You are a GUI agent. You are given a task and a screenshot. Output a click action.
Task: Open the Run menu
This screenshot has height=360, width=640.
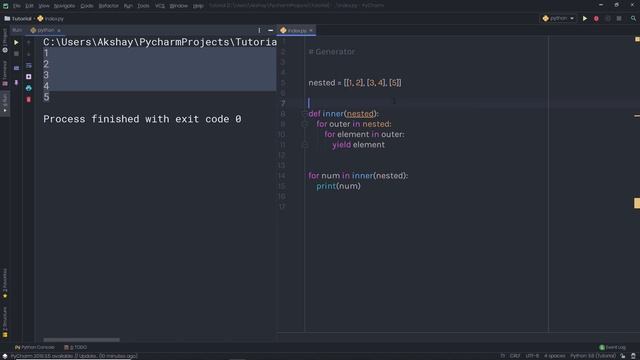click(128, 6)
